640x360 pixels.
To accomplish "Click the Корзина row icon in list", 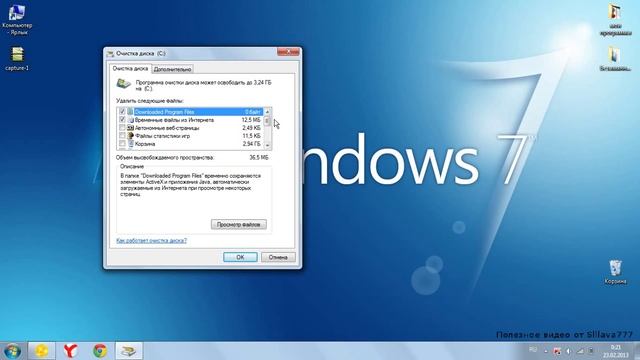I will [130, 144].
